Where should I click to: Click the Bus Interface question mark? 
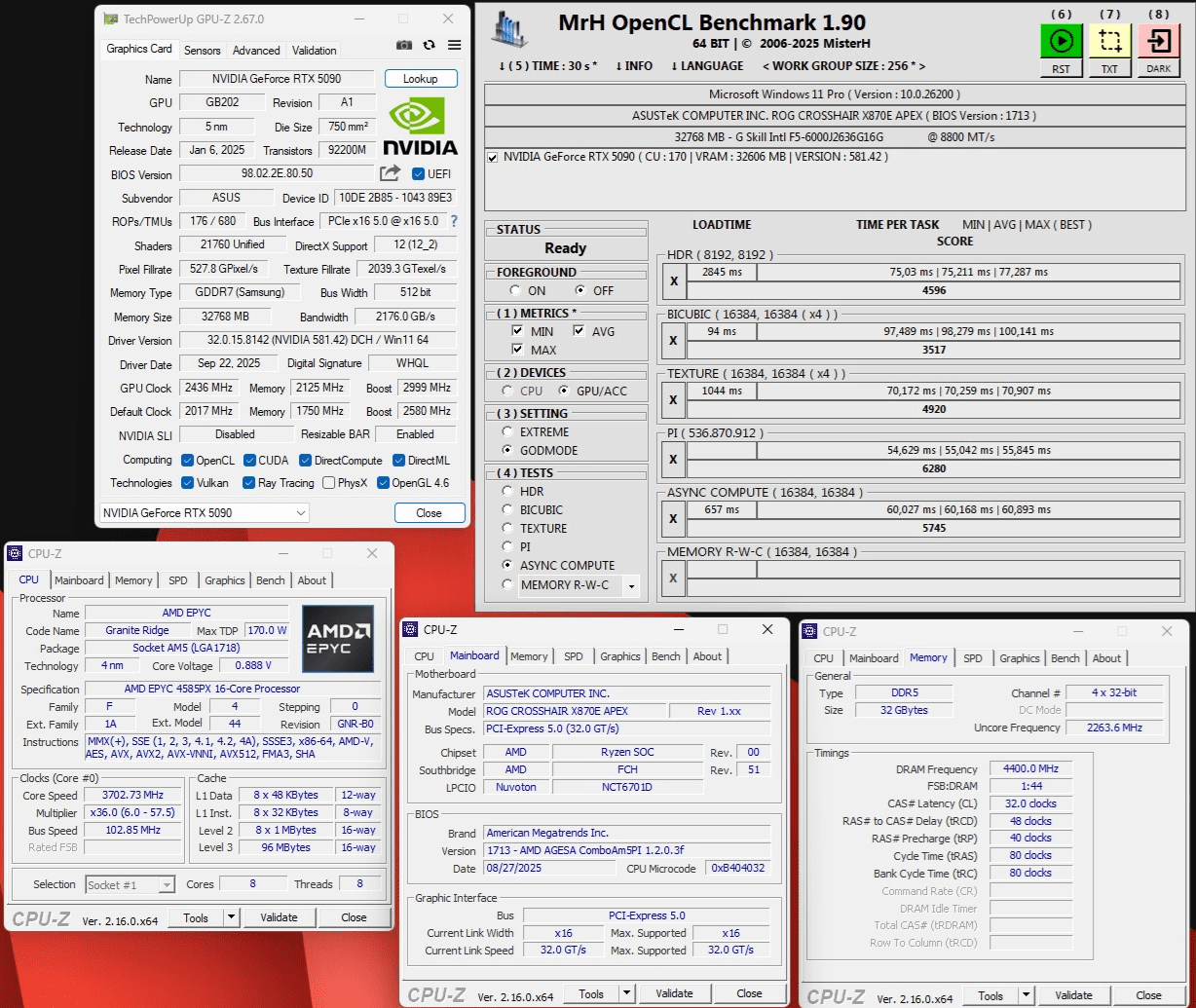(454, 221)
